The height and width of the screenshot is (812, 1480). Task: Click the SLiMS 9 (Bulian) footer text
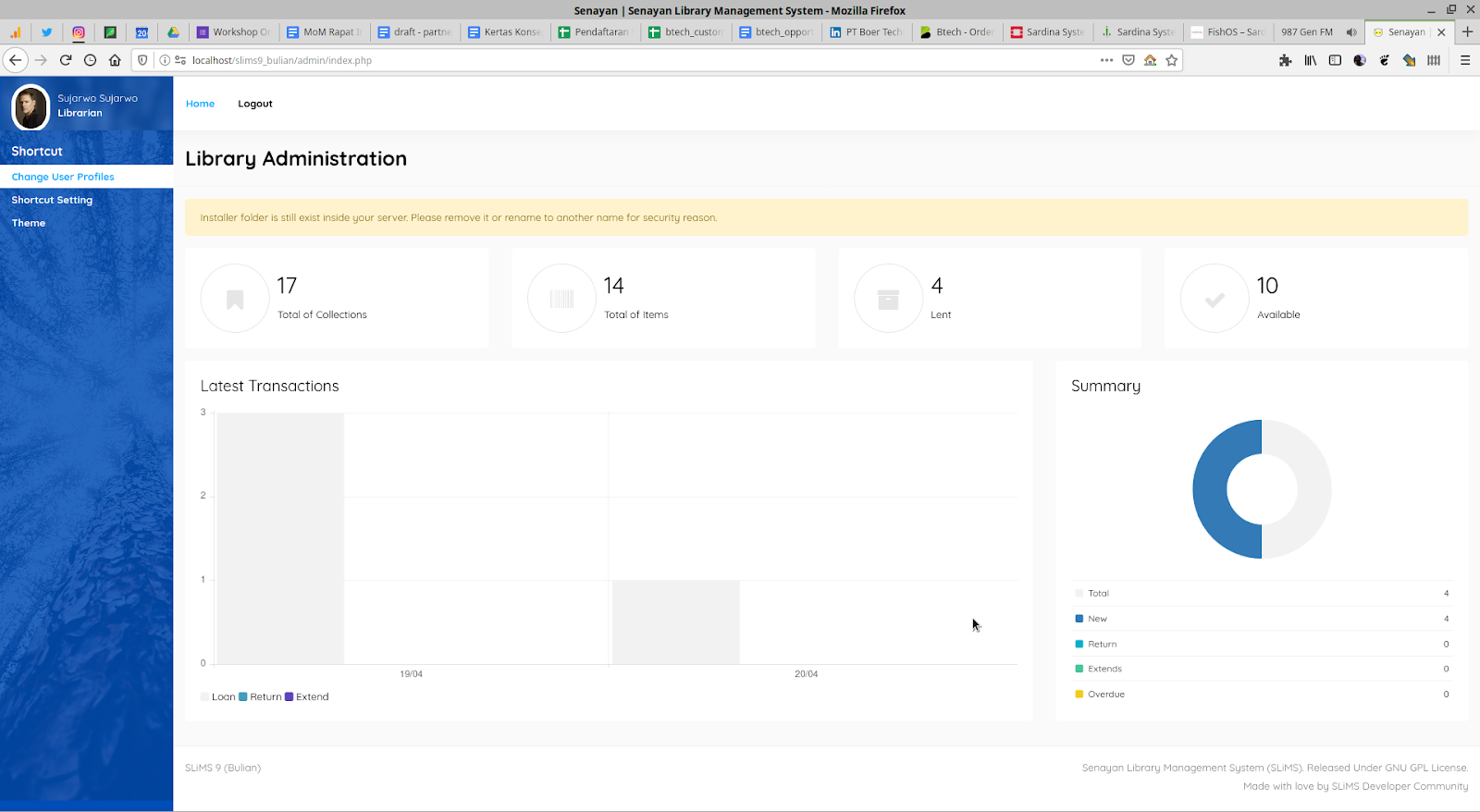[x=223, y=768]
